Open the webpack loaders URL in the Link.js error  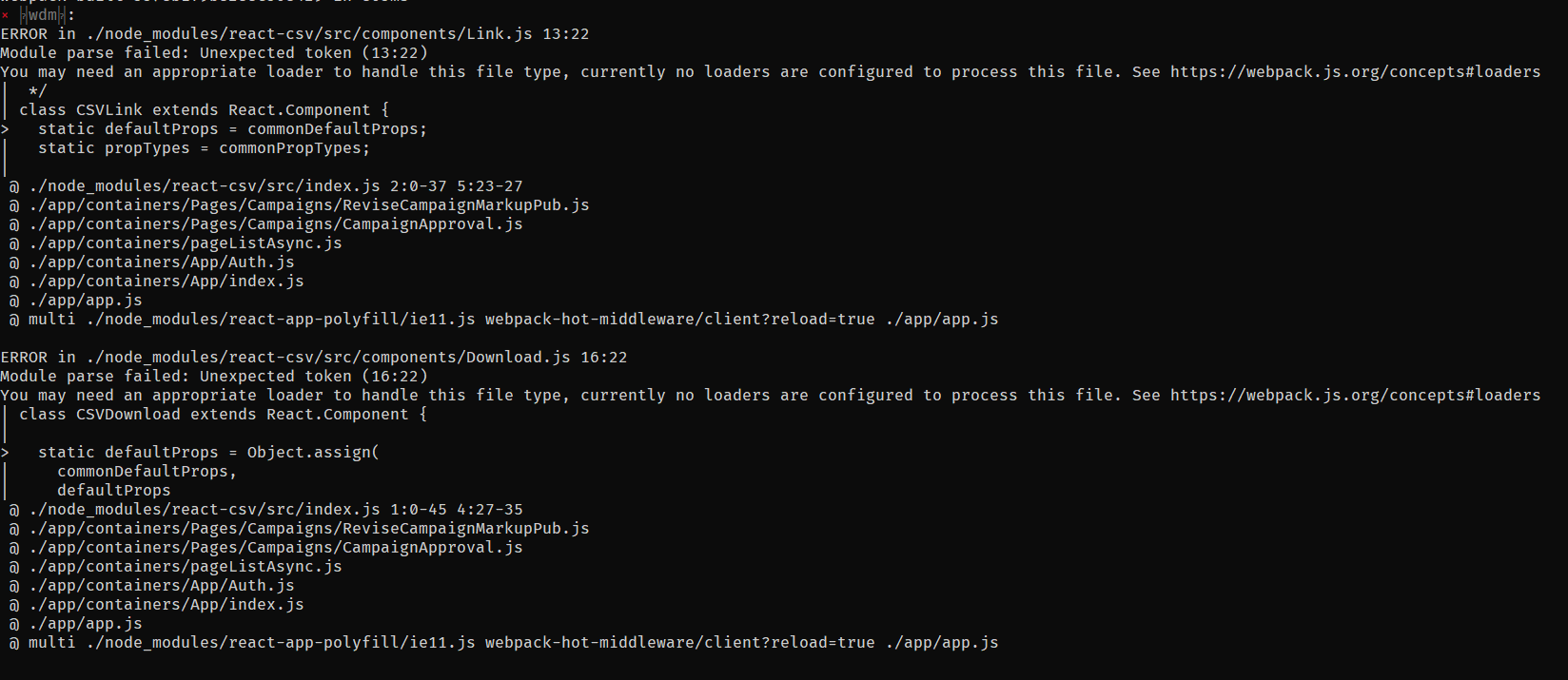(1355, 72)
